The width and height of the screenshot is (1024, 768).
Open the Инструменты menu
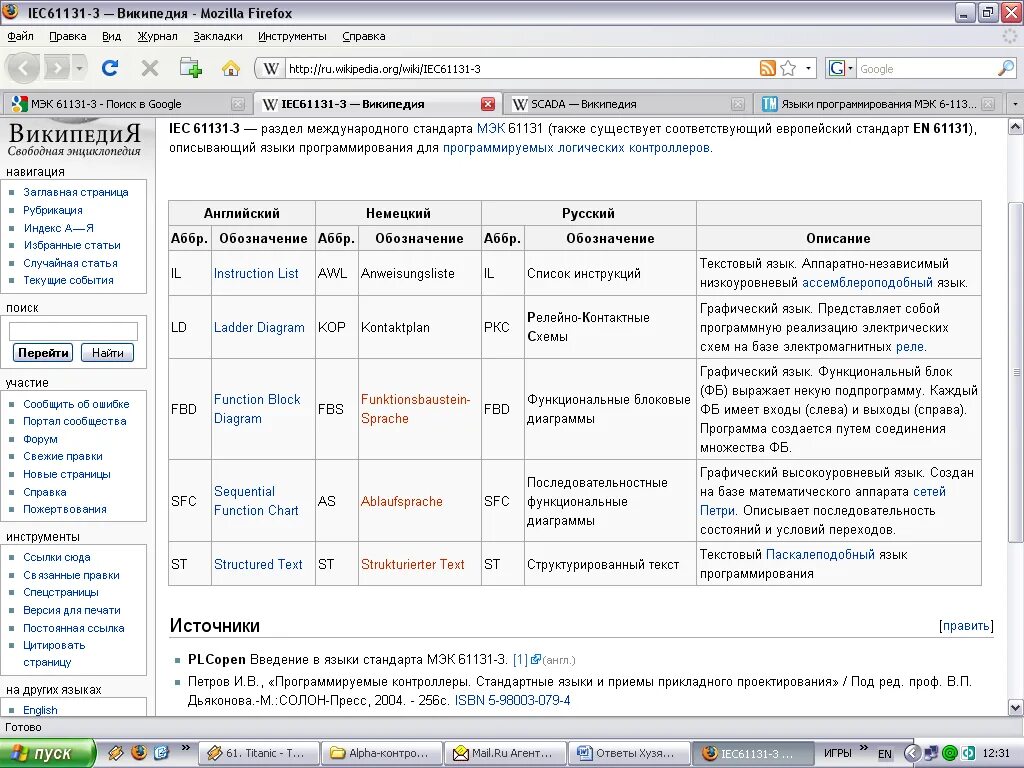[292, 36]
